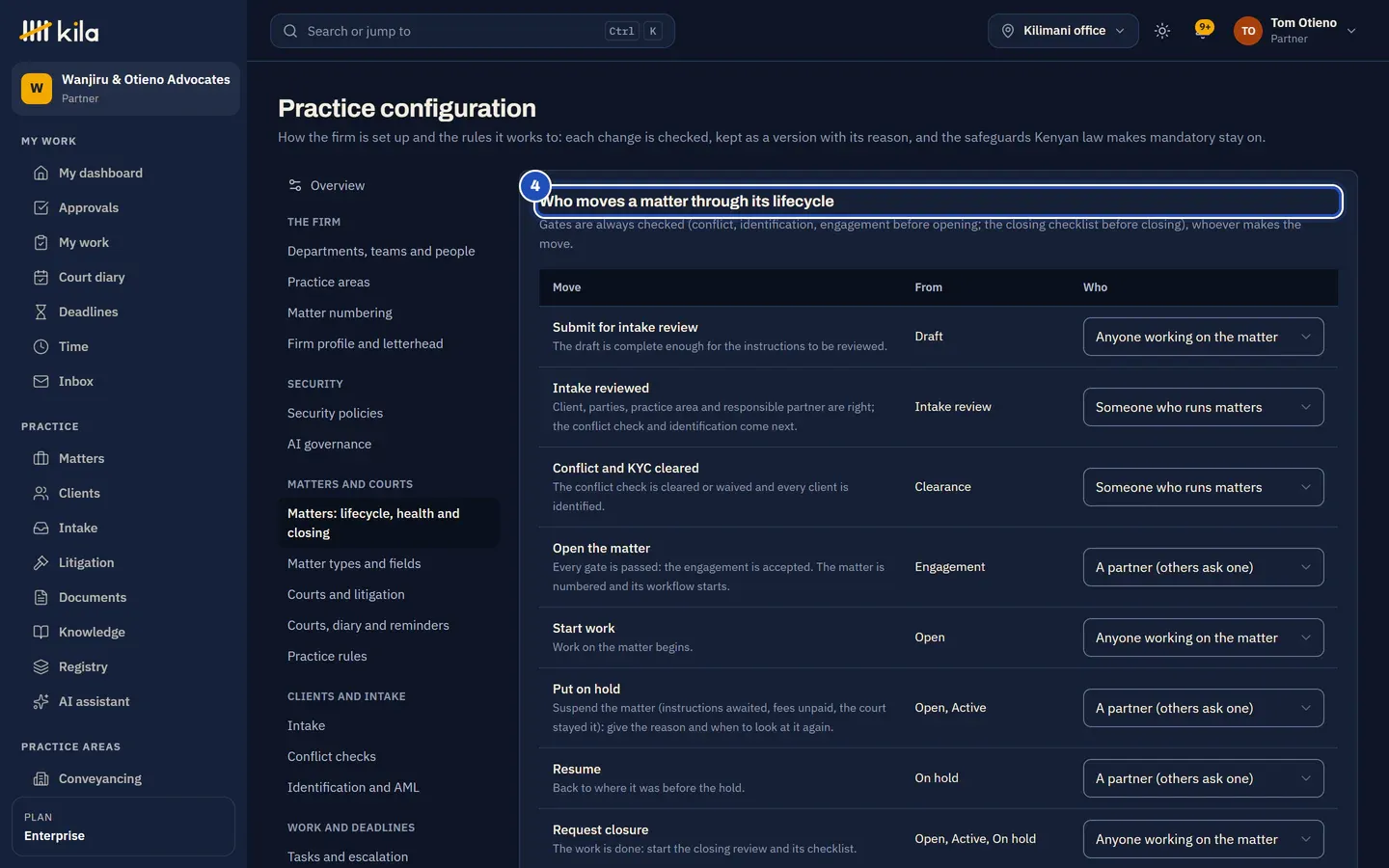Open My work clipboard icon
The height and width of the screenshot is (868, 1389).
(x=41, y=242)
